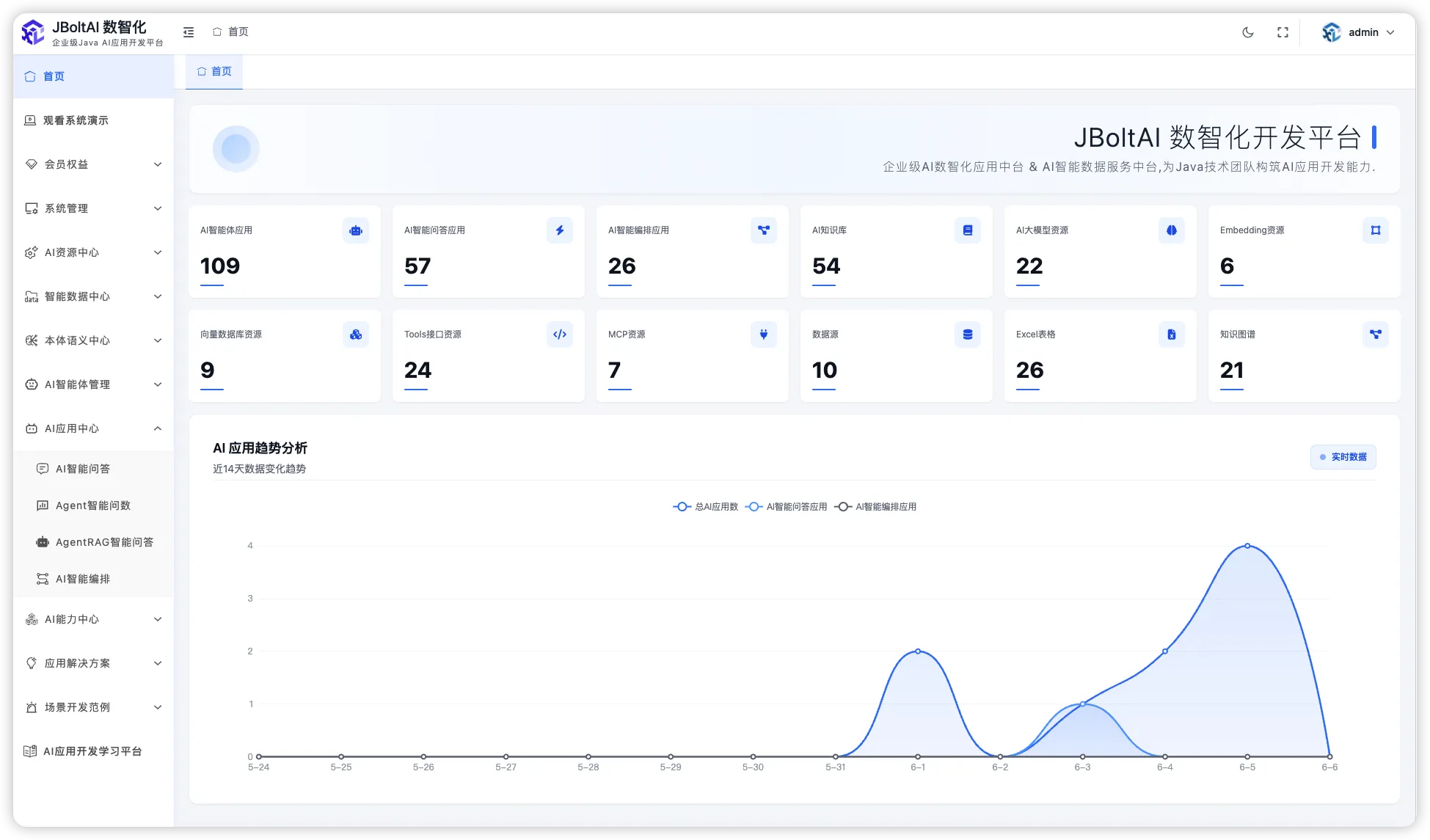Click the 本体语义中心 sidebar icon

pyautogui.click(x=32, y=340)
